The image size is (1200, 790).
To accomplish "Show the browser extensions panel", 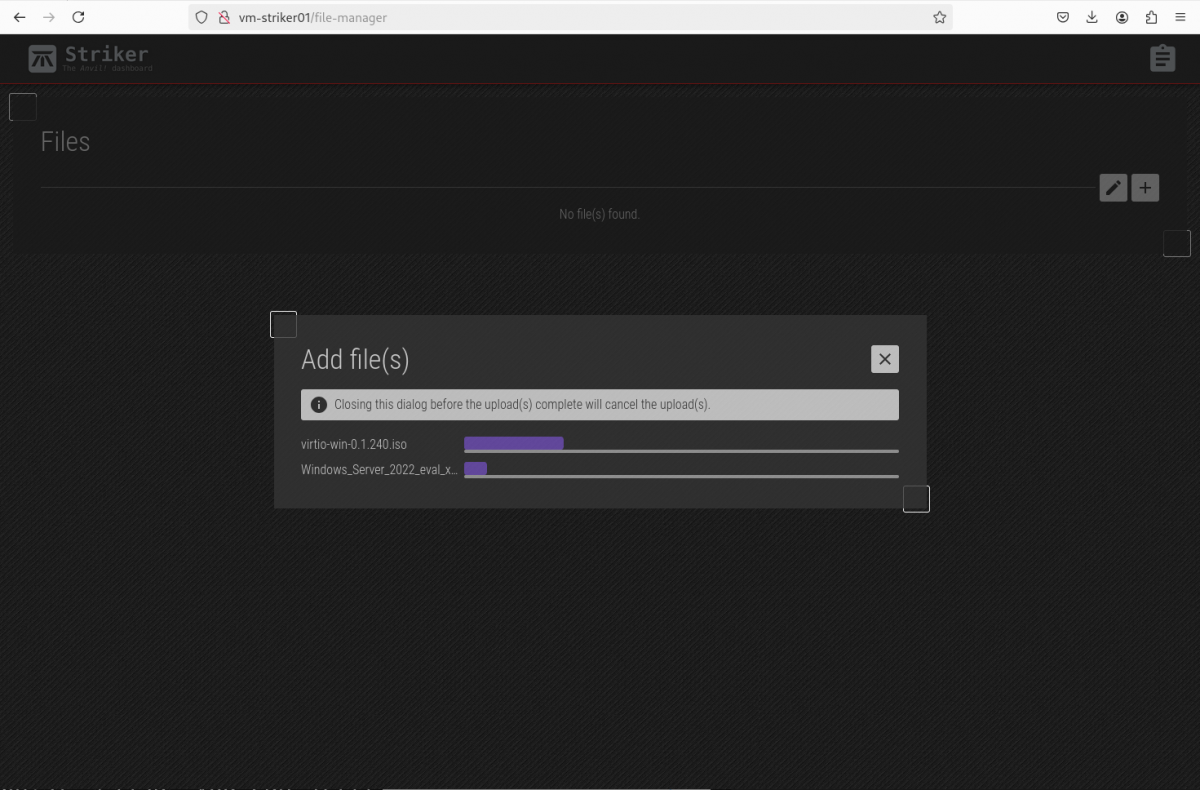I will (x=1151, y=17).
